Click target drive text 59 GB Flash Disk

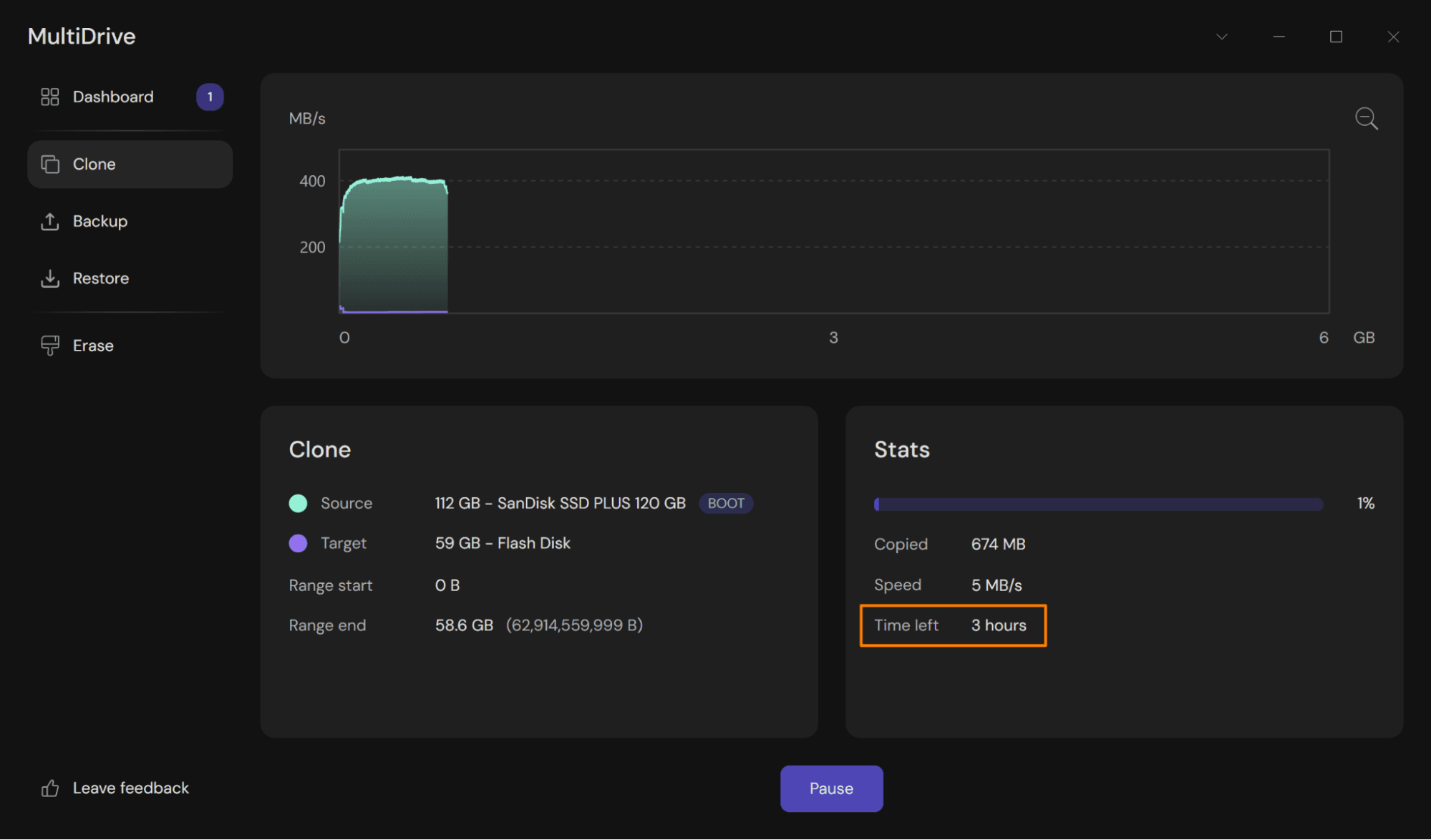coord(503,543)
